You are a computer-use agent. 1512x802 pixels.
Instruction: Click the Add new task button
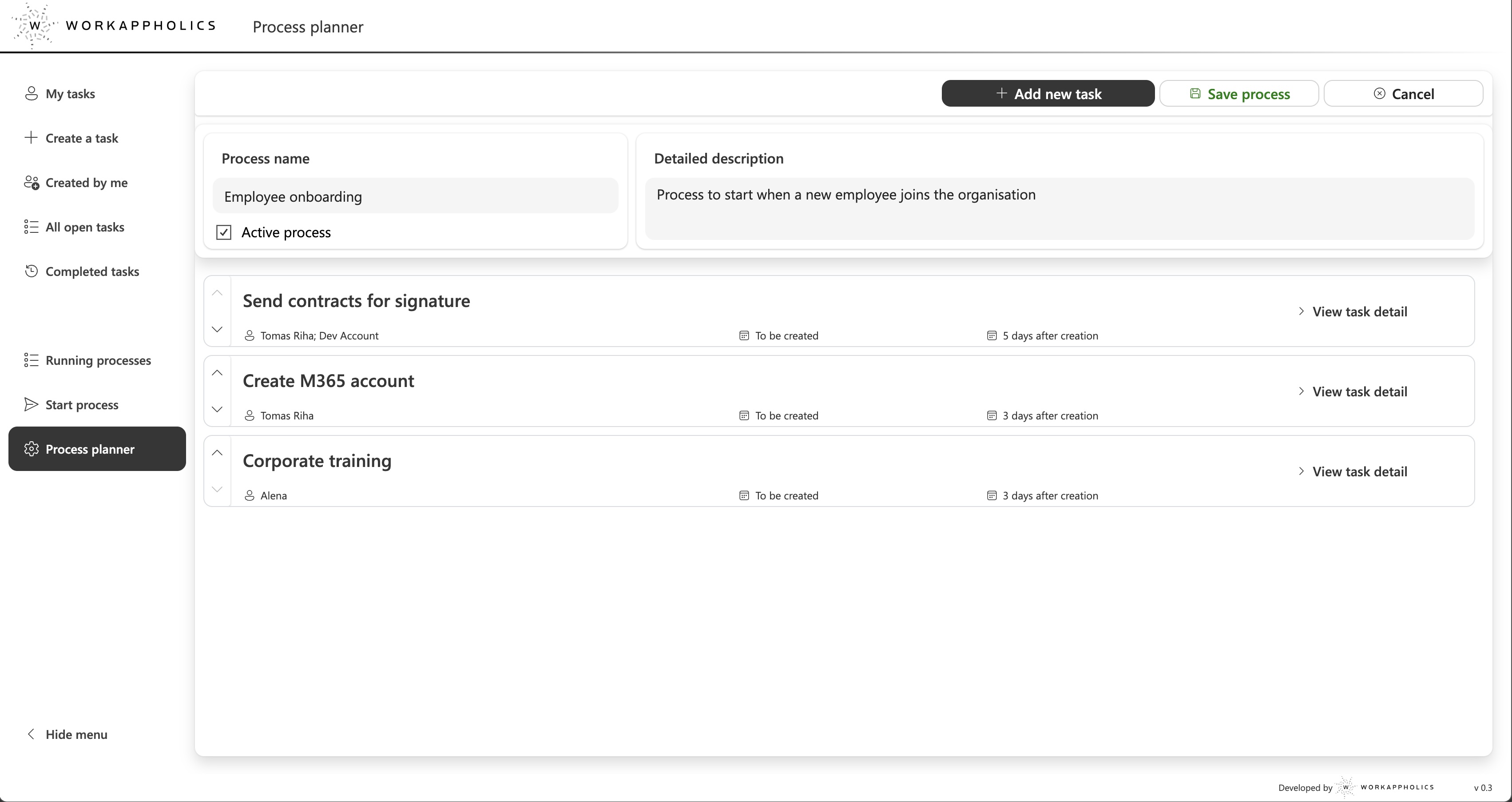1048,93
